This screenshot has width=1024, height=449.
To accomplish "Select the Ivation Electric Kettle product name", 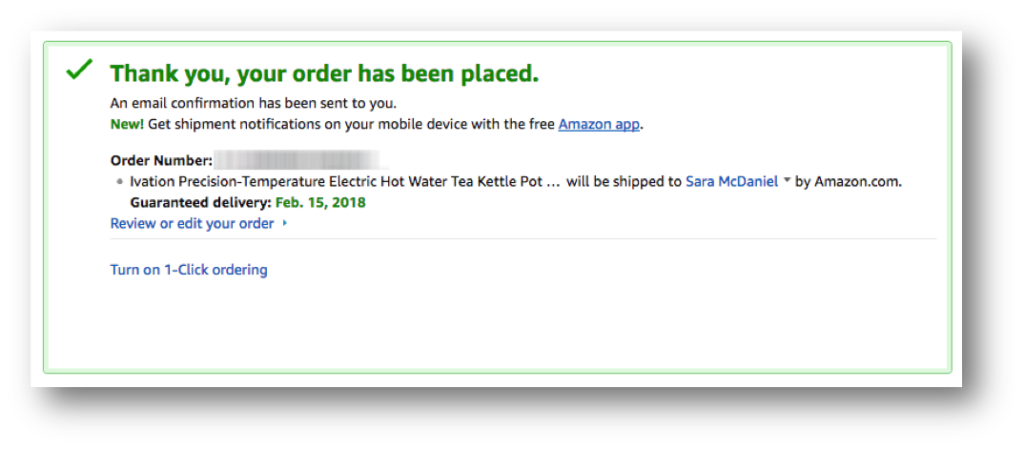I will [x=336, y=181].
